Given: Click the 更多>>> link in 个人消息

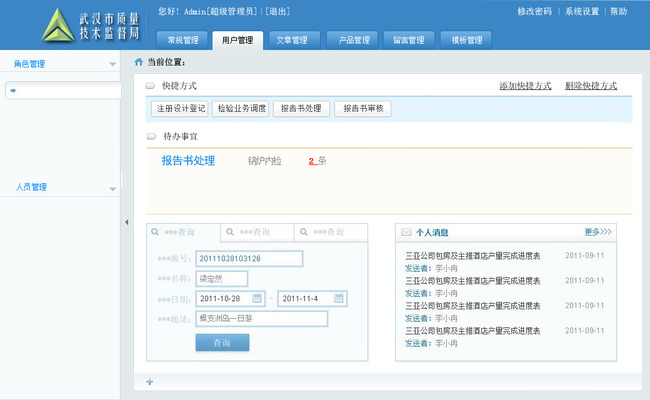Looking at the screenshot, I should [x=598, y=232].
